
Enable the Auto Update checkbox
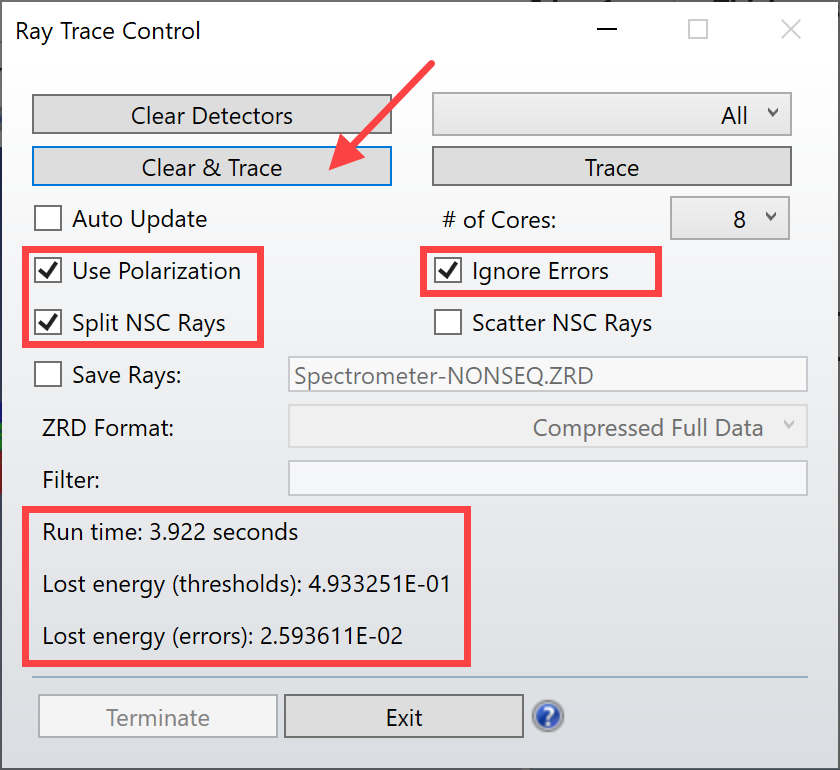tap(48, 219)
